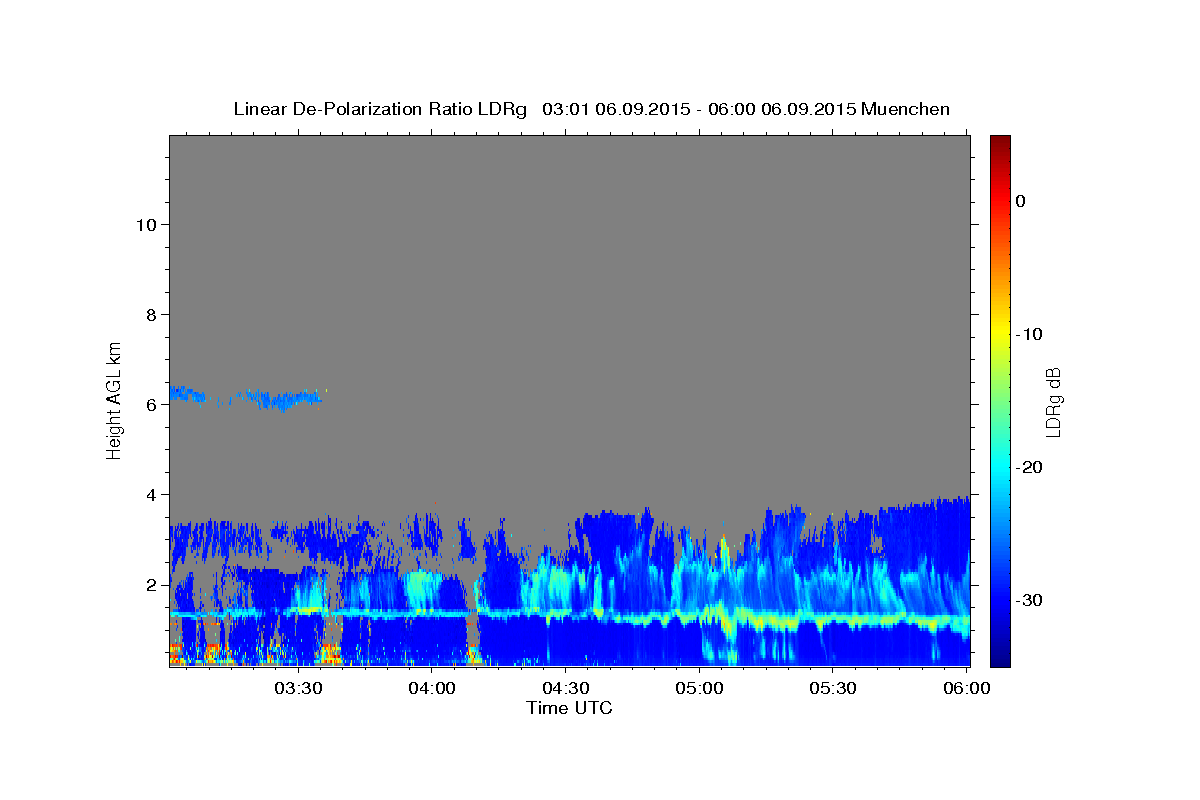This screenshot has width=1200, height=800.
Task: Click the colorbar value 0
Action: coord(1021,201)
